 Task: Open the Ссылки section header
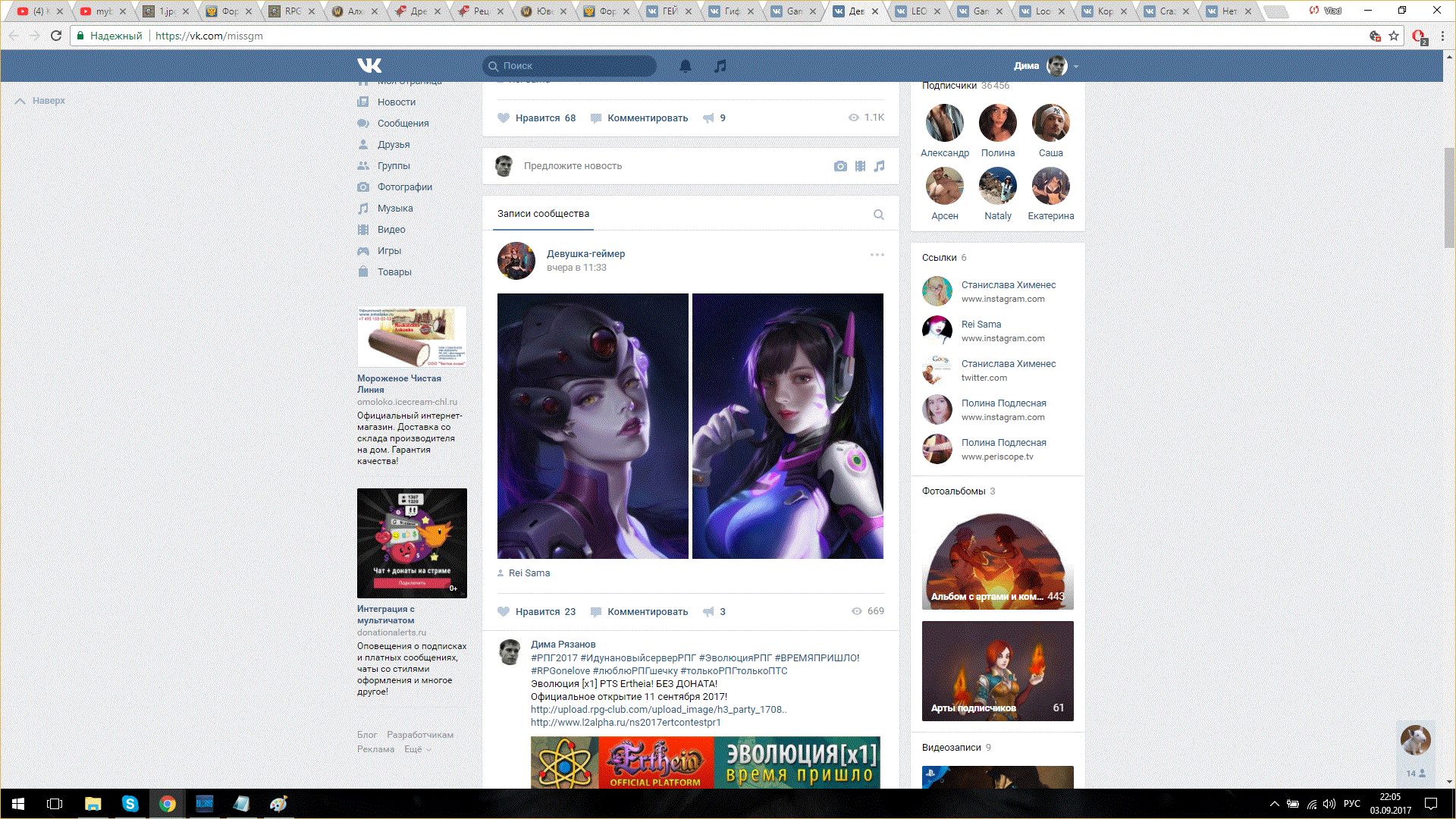(x=944, y=258)
